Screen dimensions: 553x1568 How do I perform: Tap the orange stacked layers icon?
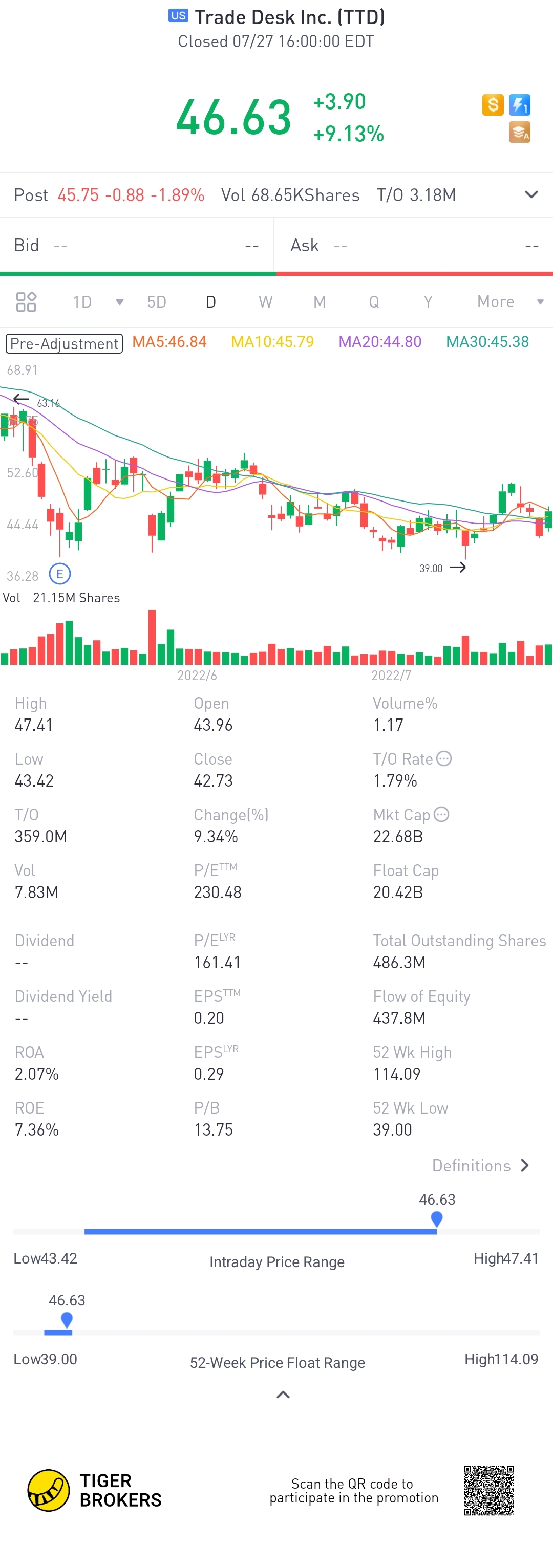click(520, 132)
